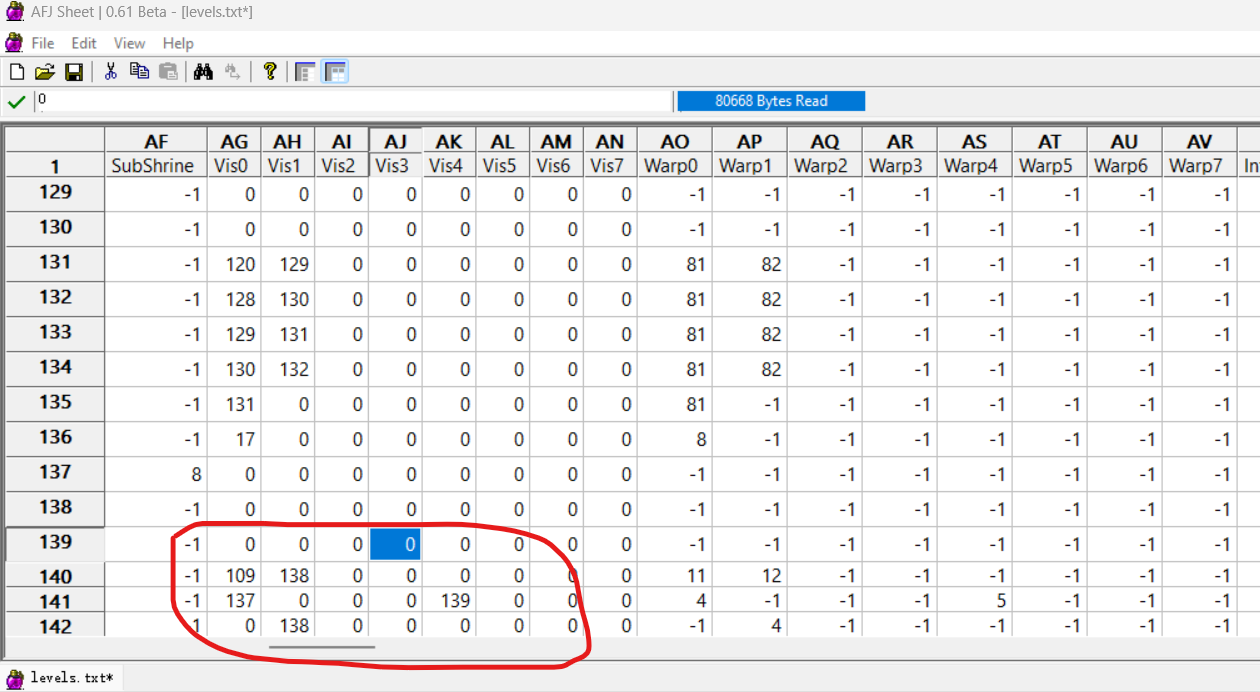Screen dimensions: 1260x692
Task: Click the Warp3 header cell
Action: tap(900, 166)
